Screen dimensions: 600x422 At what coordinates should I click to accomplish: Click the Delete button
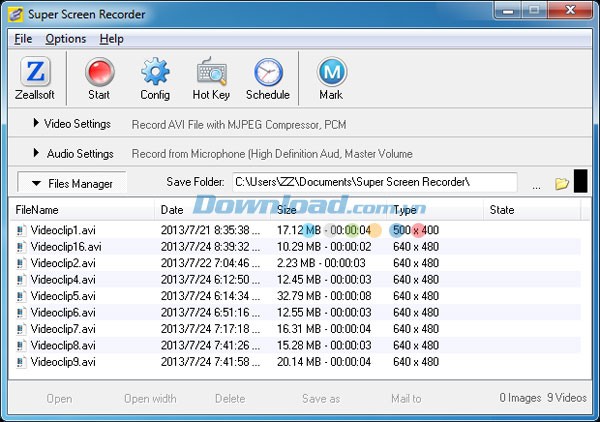click(x=230, y=399)
